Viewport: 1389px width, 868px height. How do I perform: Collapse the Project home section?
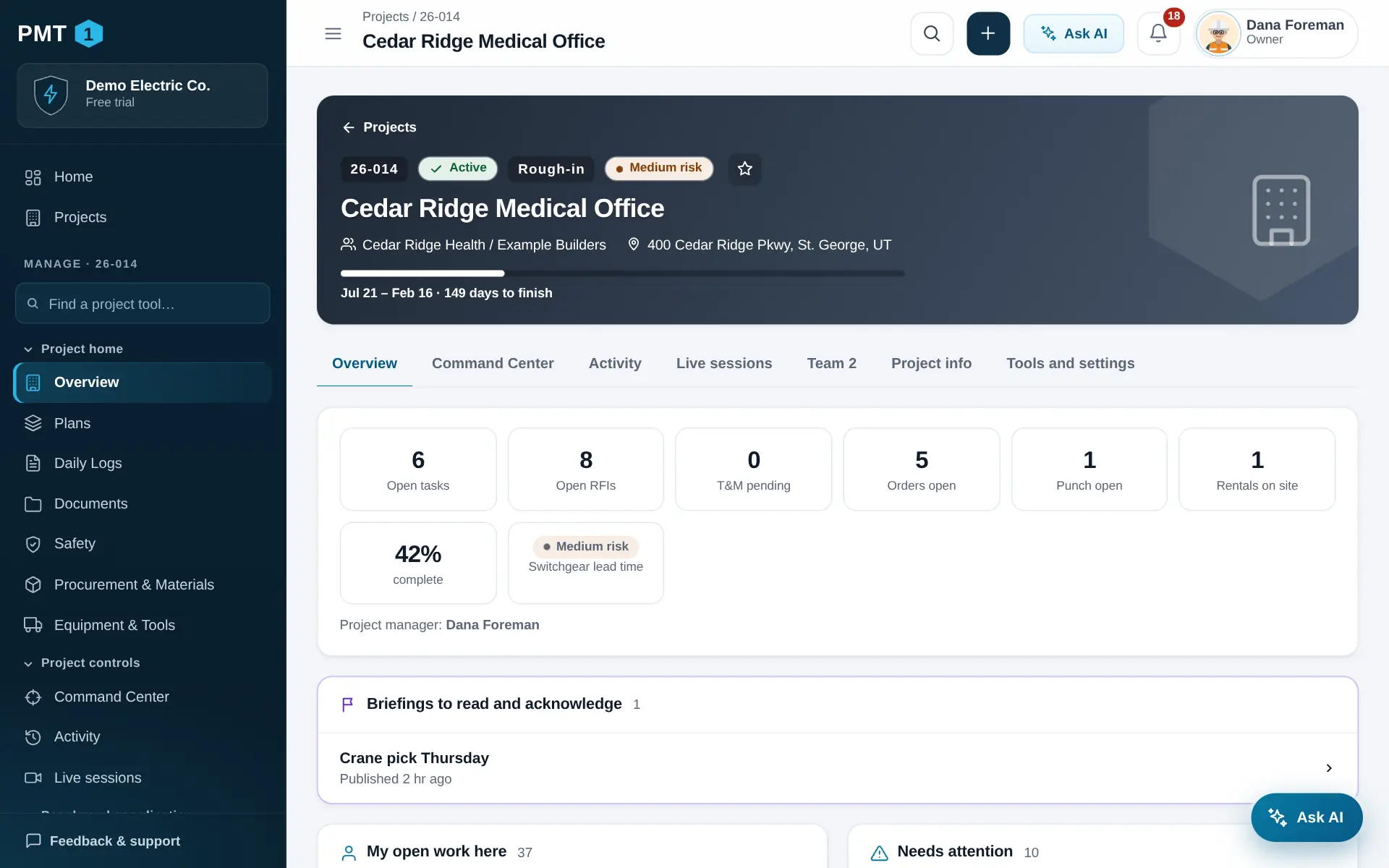tap(74, 349)
